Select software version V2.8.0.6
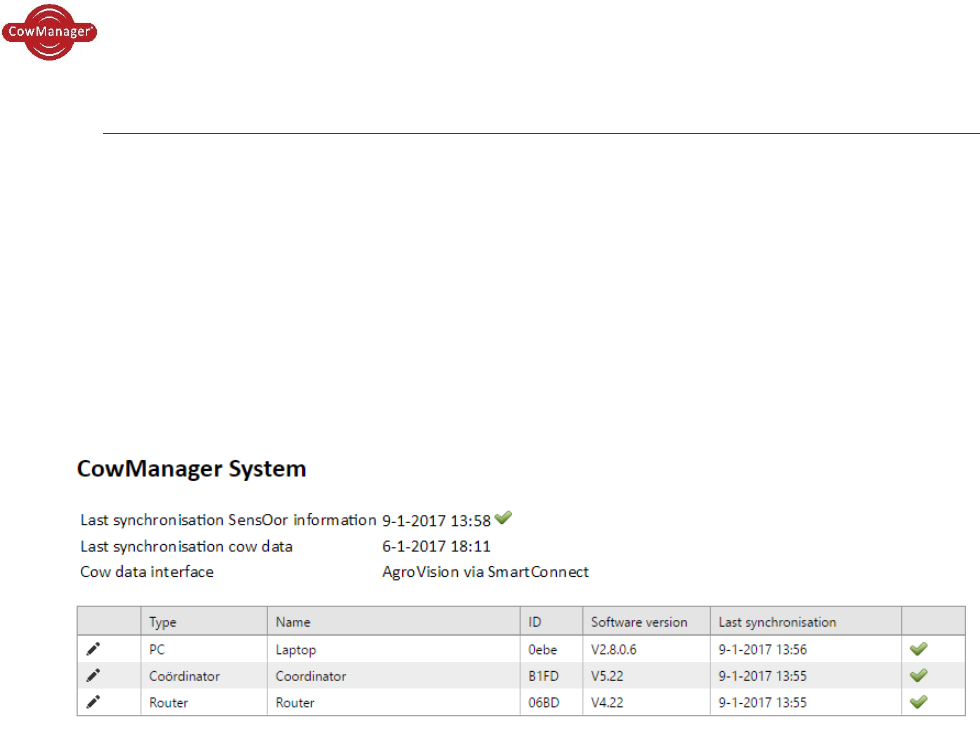 [614, 649]
